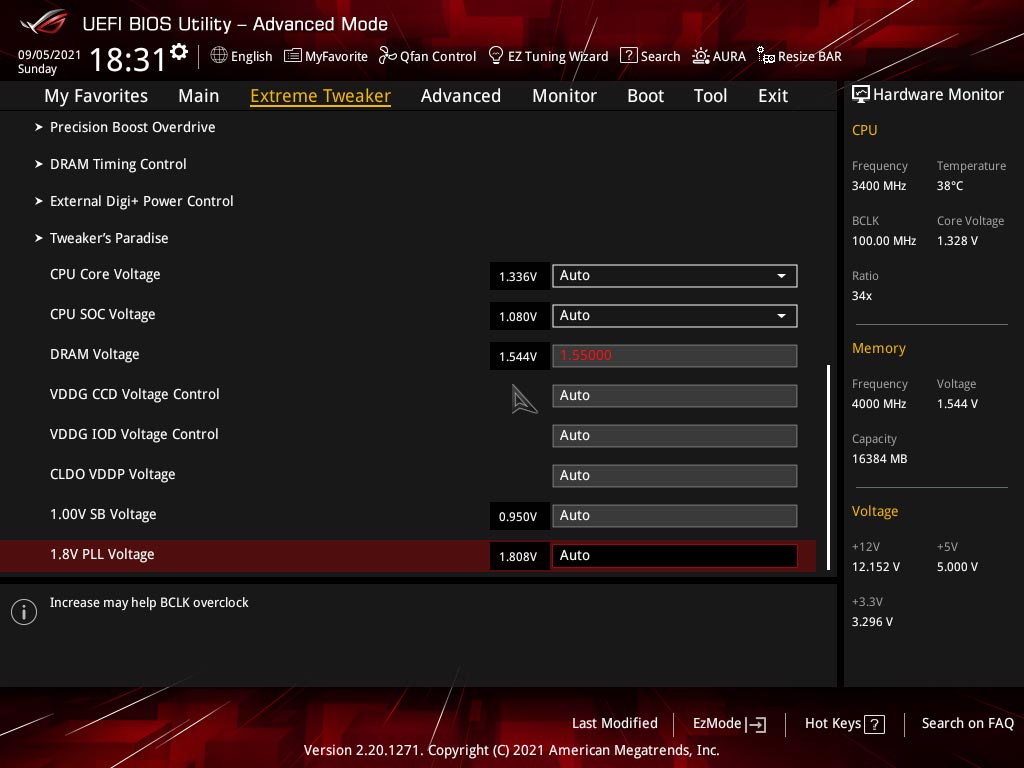
Task: Click the info icon beside help text
Action: (24, 612)
